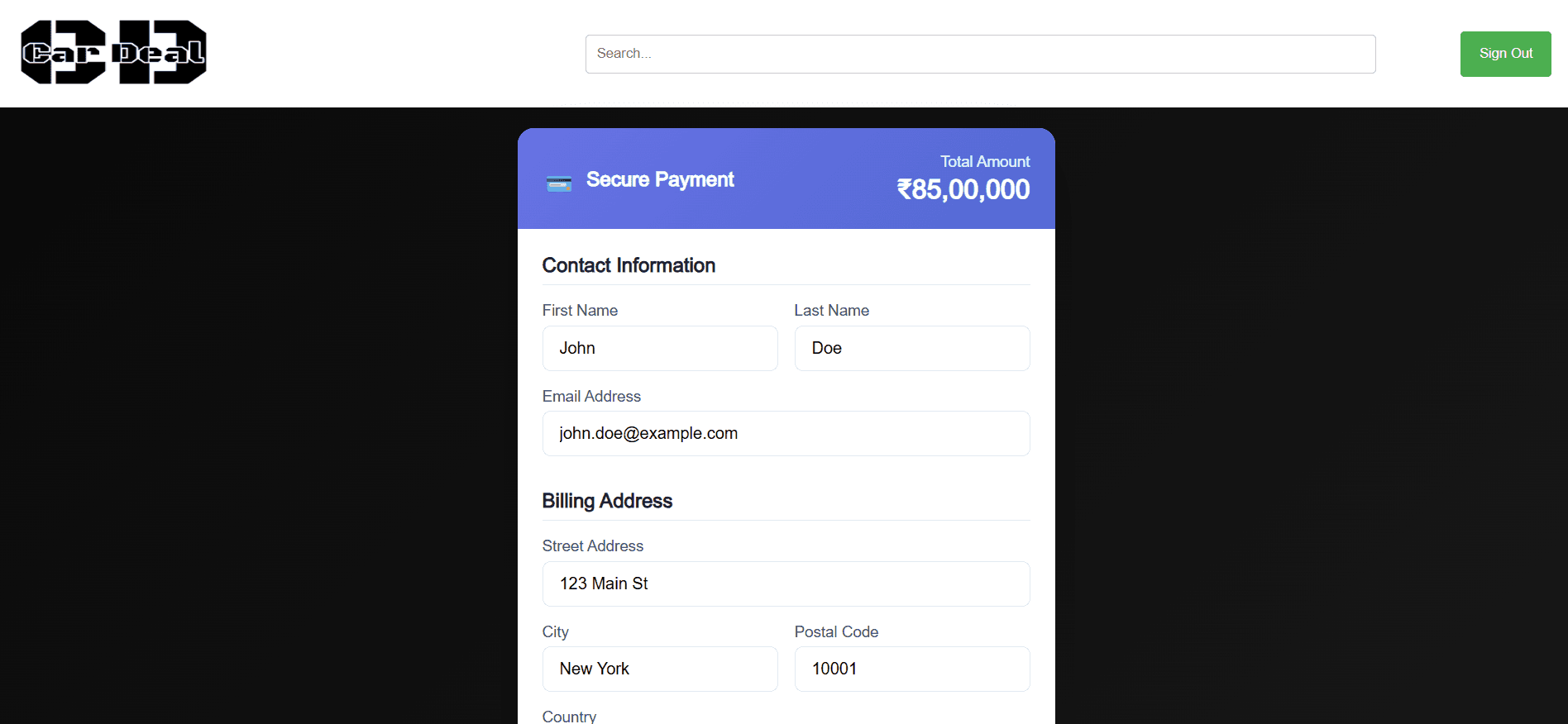Screen dimensions: 1568x724
Task: Click the ₹85,00,000 amount text
Action: [x=964, y=189]
